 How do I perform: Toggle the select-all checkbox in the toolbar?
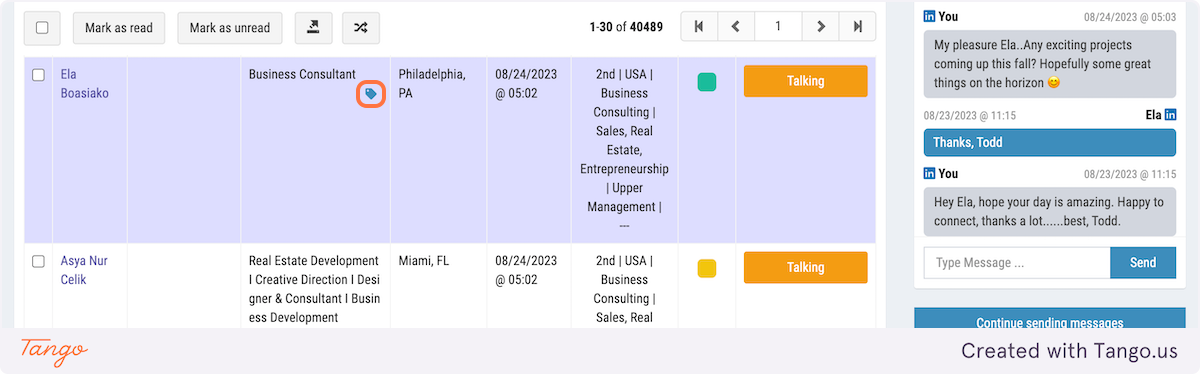(42, 27)
